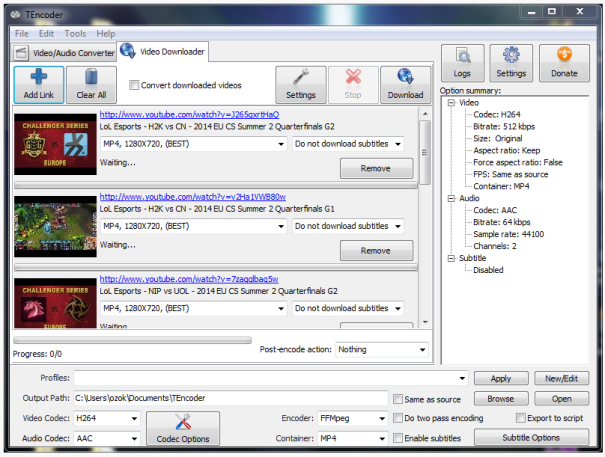Collapse the Video tree node
The image size is (605, 457).
click(451, 103)
